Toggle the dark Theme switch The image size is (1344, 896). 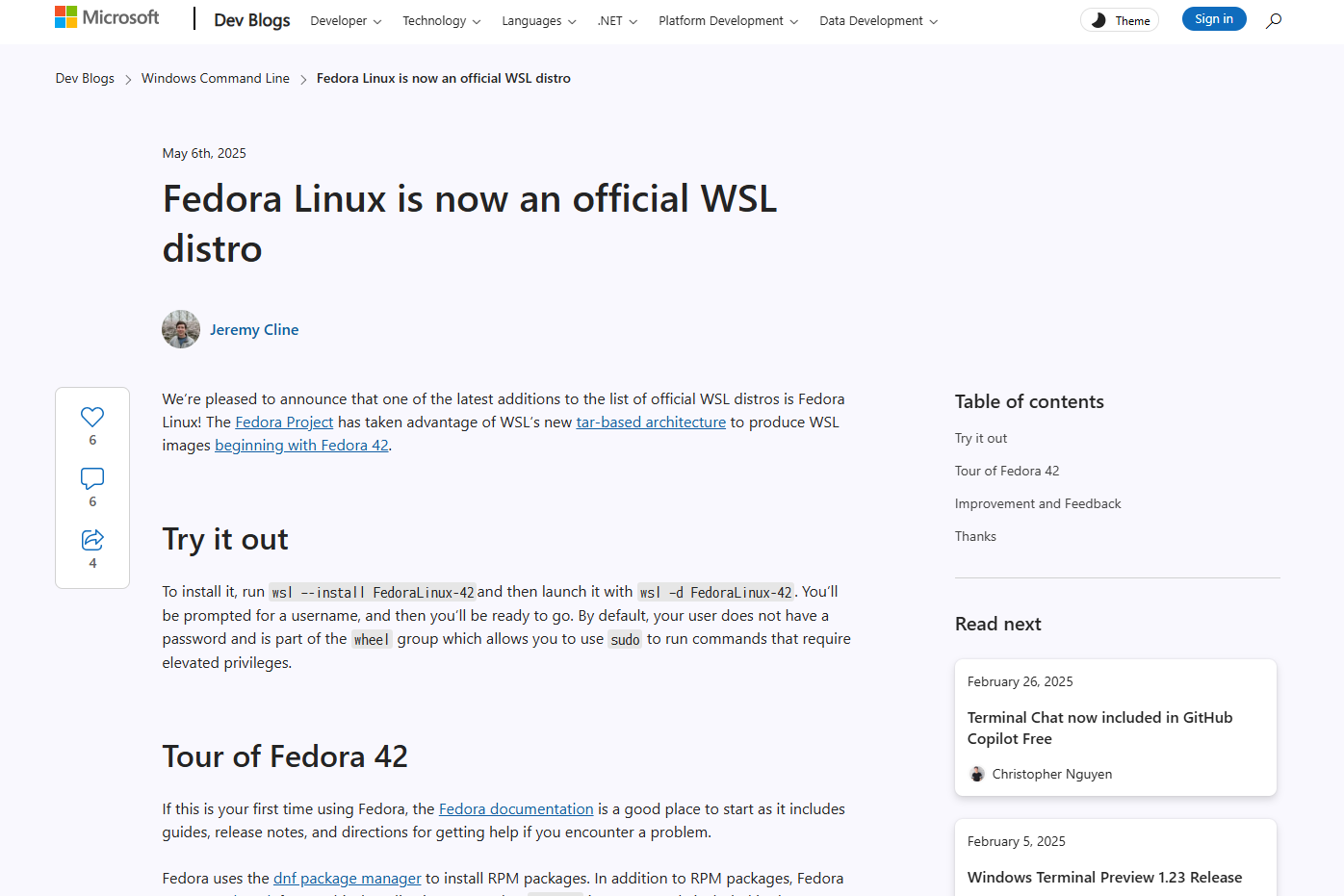pos(1120,20)
